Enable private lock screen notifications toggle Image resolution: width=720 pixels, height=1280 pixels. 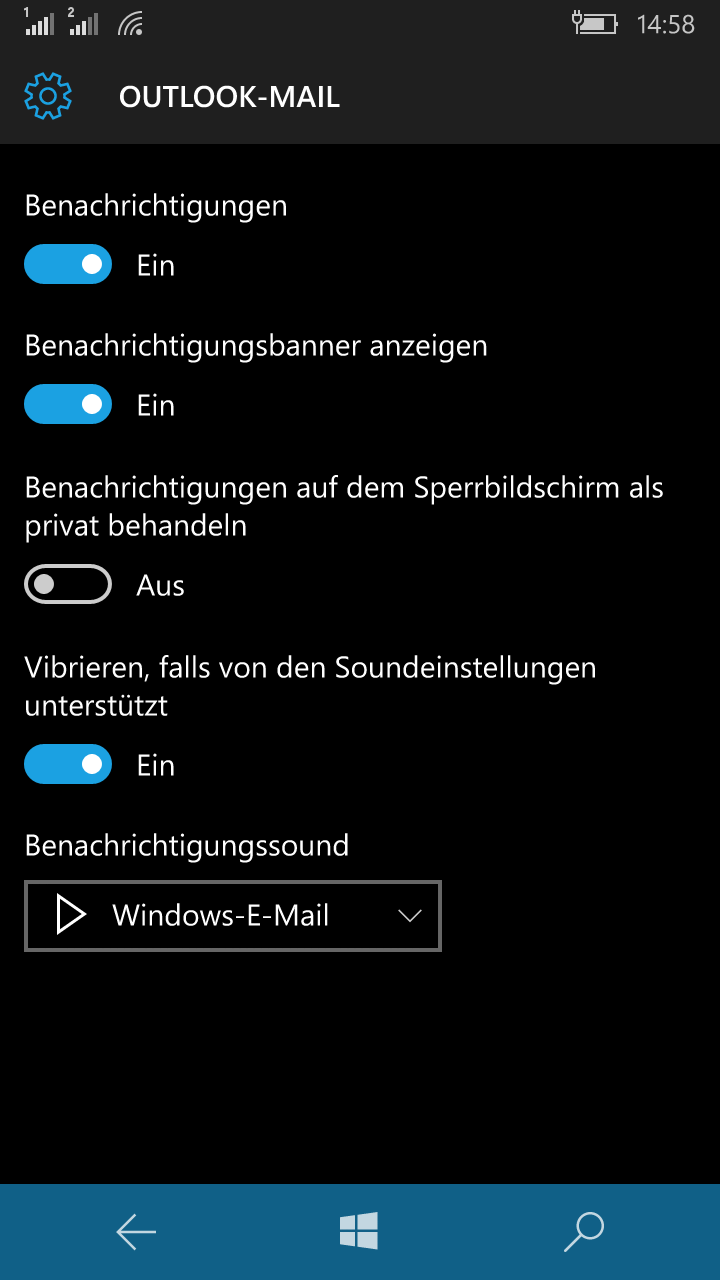[68, 584]
